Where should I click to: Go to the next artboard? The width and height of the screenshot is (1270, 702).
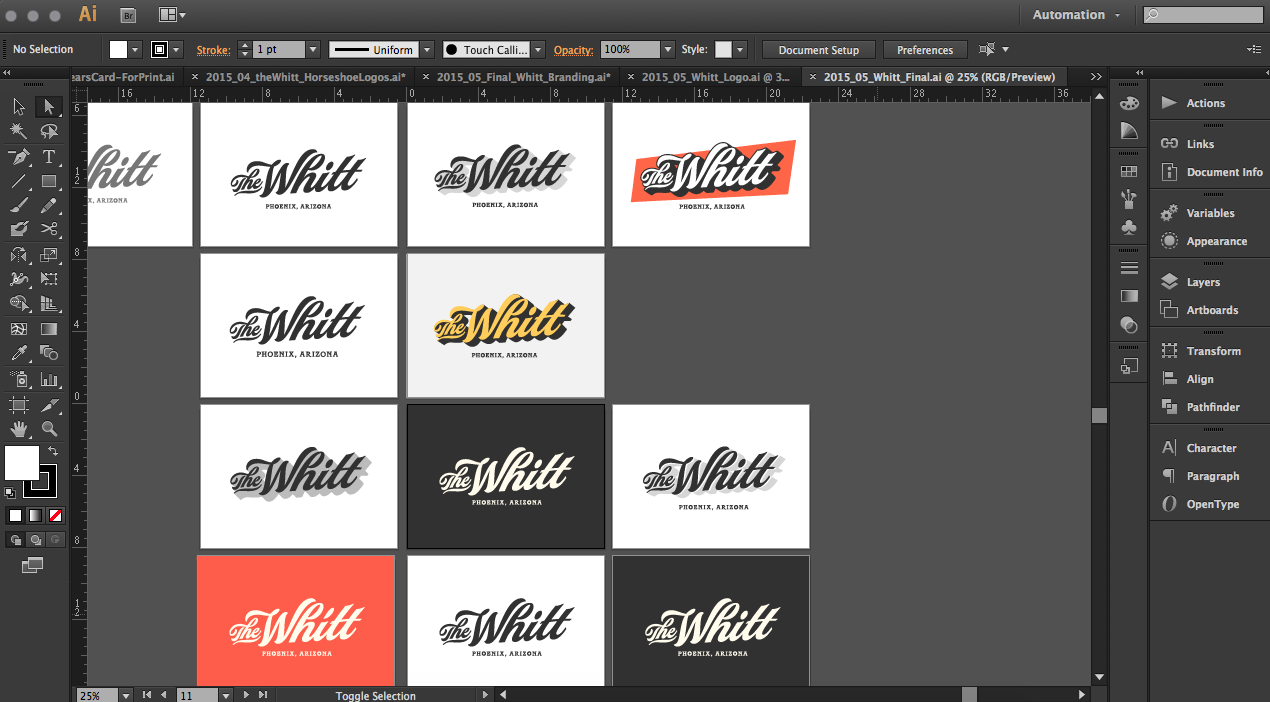[x=246, y=695]
